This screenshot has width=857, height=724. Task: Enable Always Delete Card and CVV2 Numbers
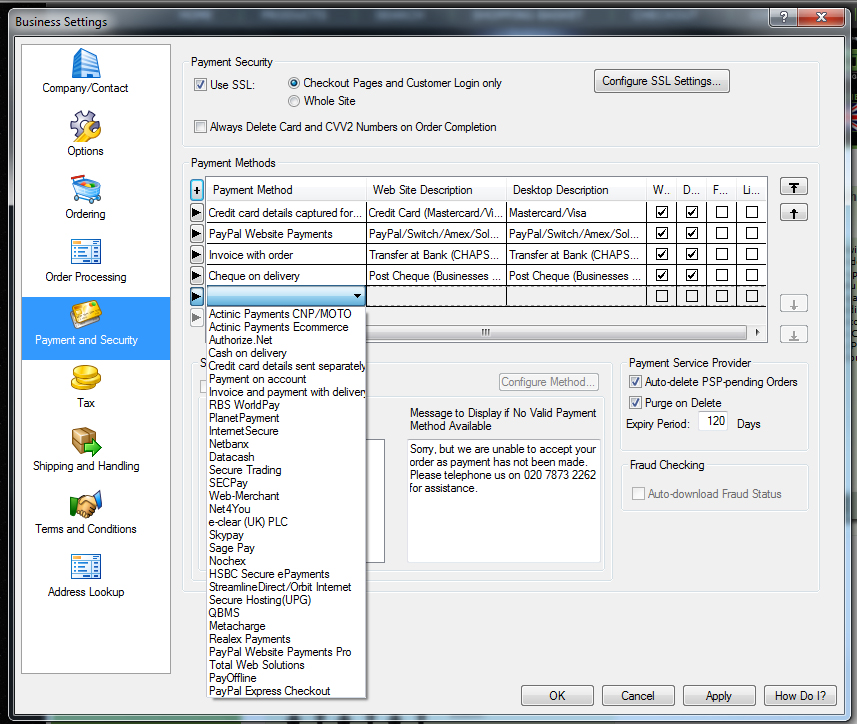[200, 127]
